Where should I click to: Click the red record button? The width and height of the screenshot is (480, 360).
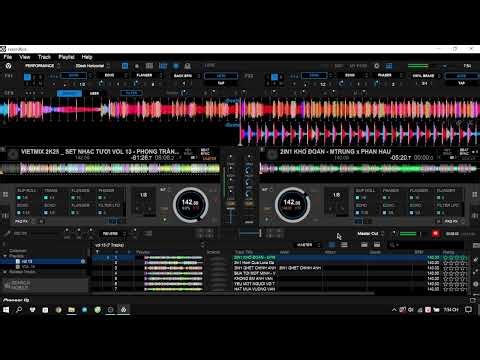(x=435, y=234)
